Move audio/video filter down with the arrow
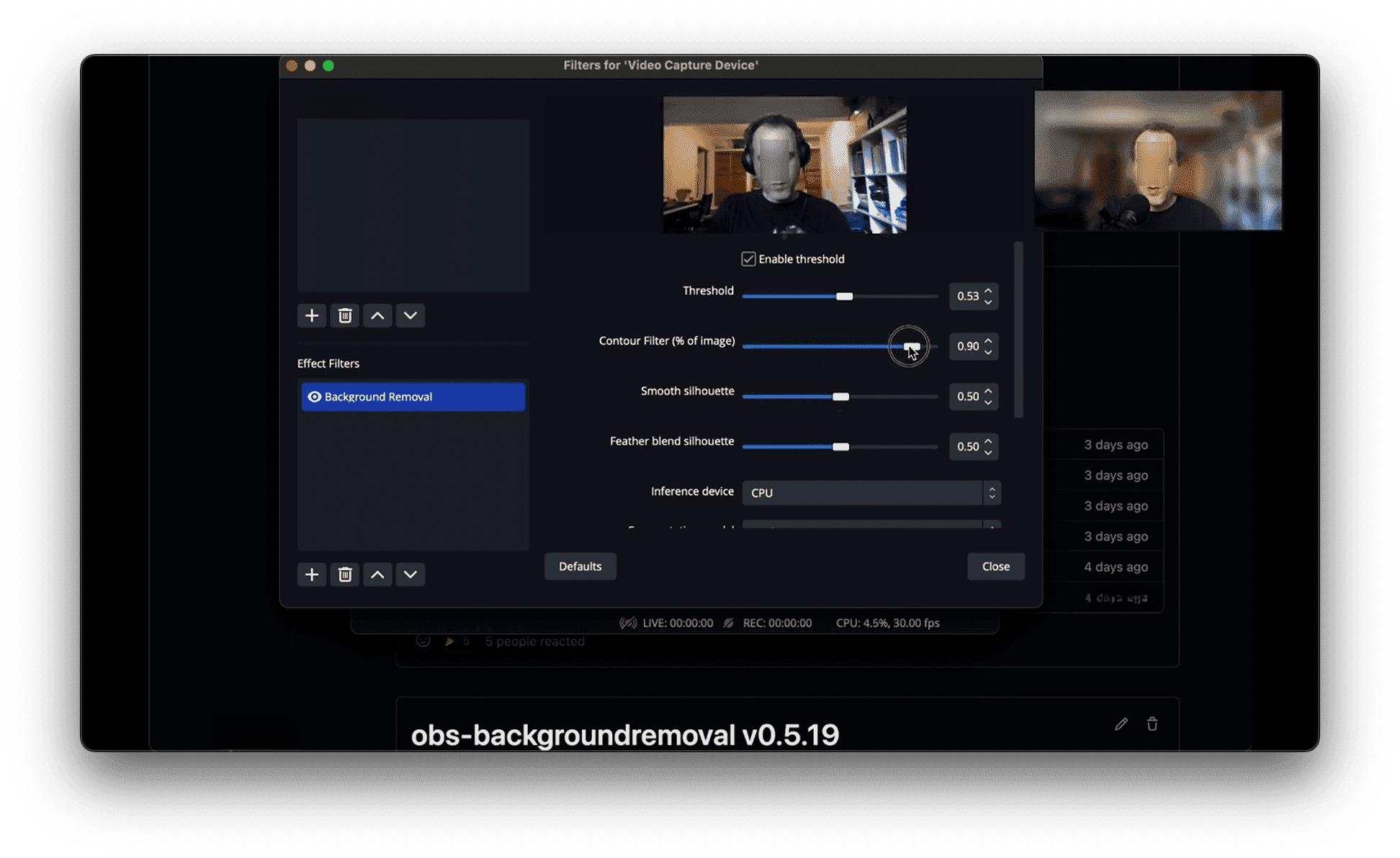 tap(410, 315)
